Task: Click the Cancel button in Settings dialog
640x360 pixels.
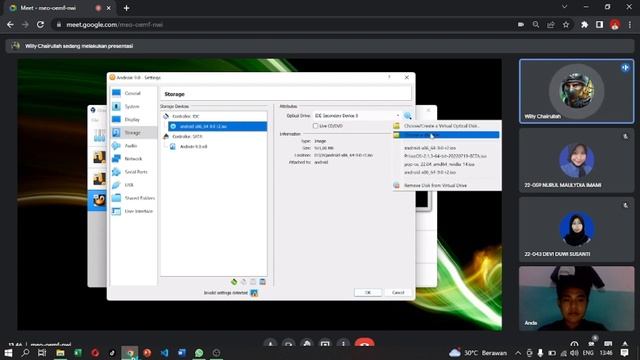Action: (x=398, y=293)
